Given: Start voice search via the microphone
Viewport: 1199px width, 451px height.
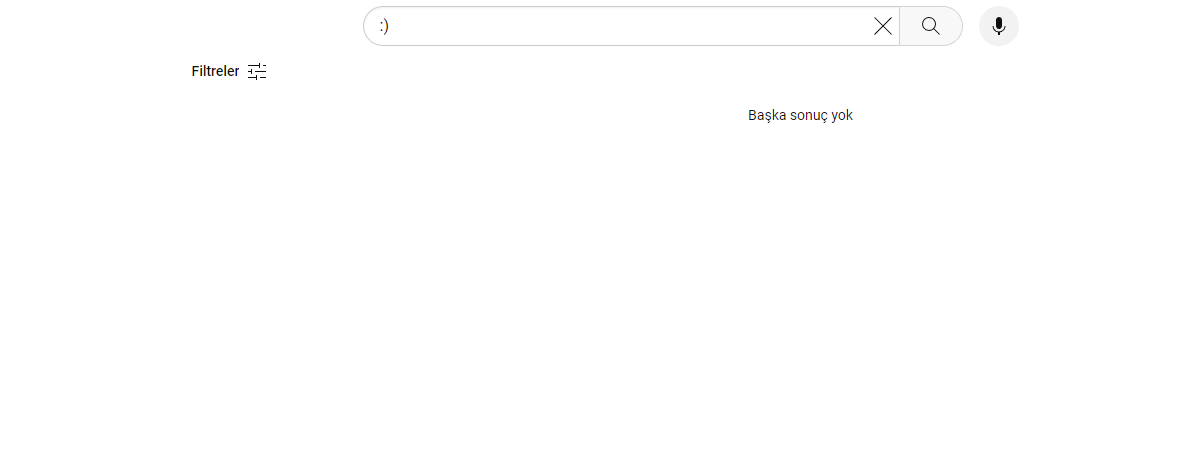Looking at the screenshot, I should [x=998, y=26].
